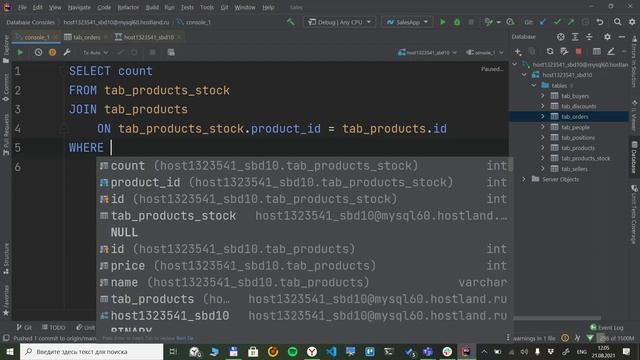
Task: Click Database Consoles breadcrumb
Action: coord(30,22)
